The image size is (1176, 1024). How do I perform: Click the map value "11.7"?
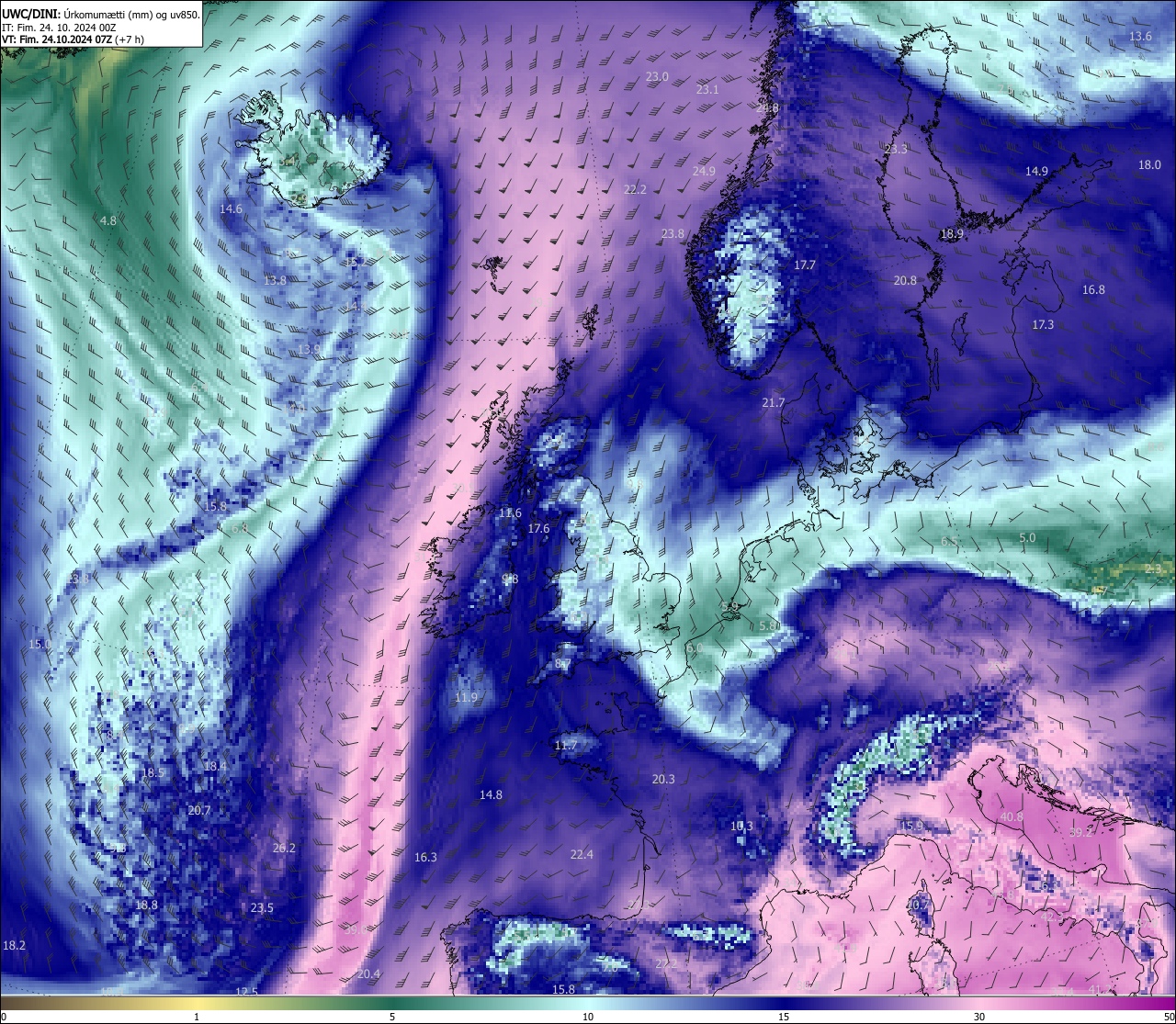pyautogui.click(x=566, y=746)
